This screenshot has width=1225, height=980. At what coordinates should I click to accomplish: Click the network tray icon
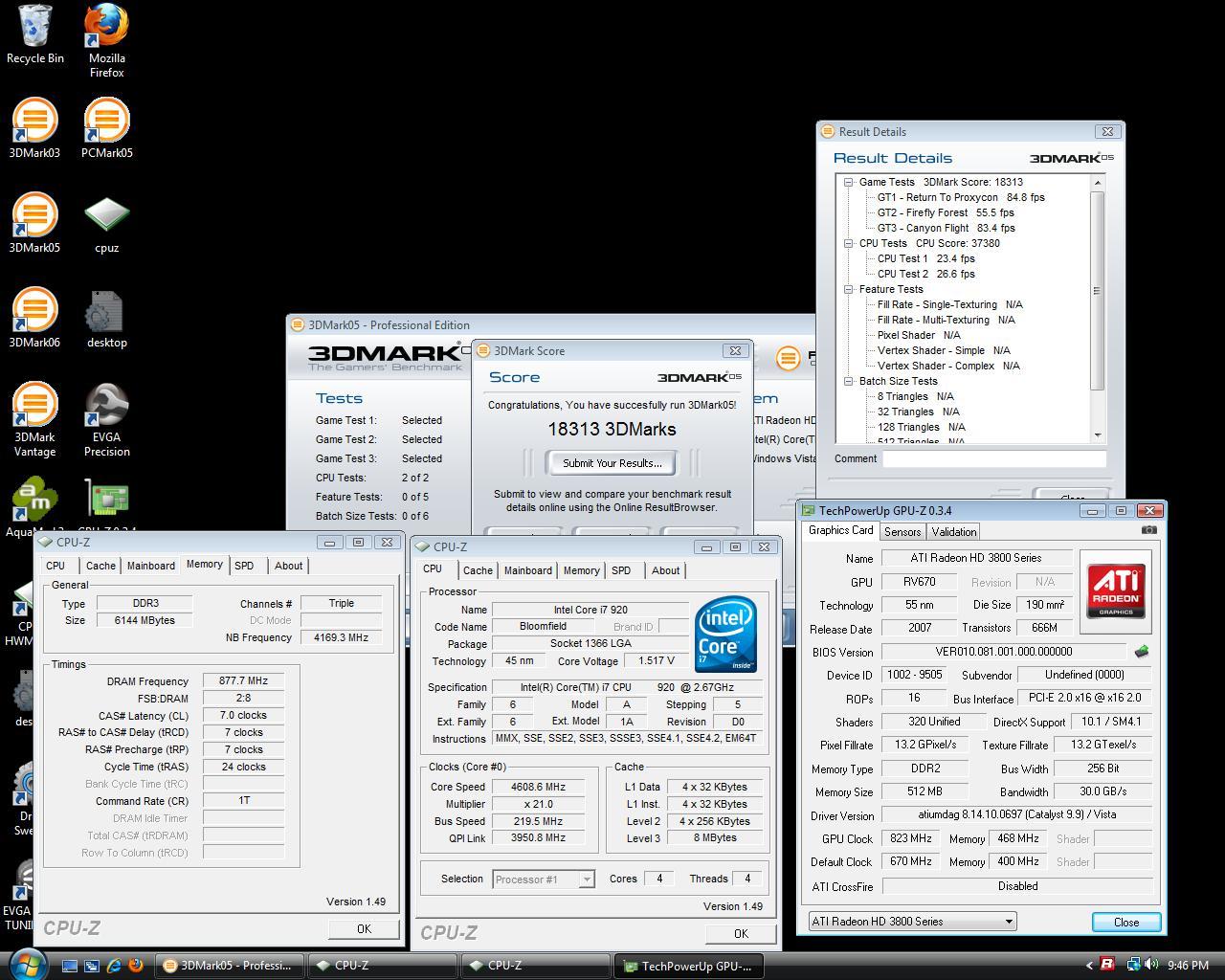1133,965
